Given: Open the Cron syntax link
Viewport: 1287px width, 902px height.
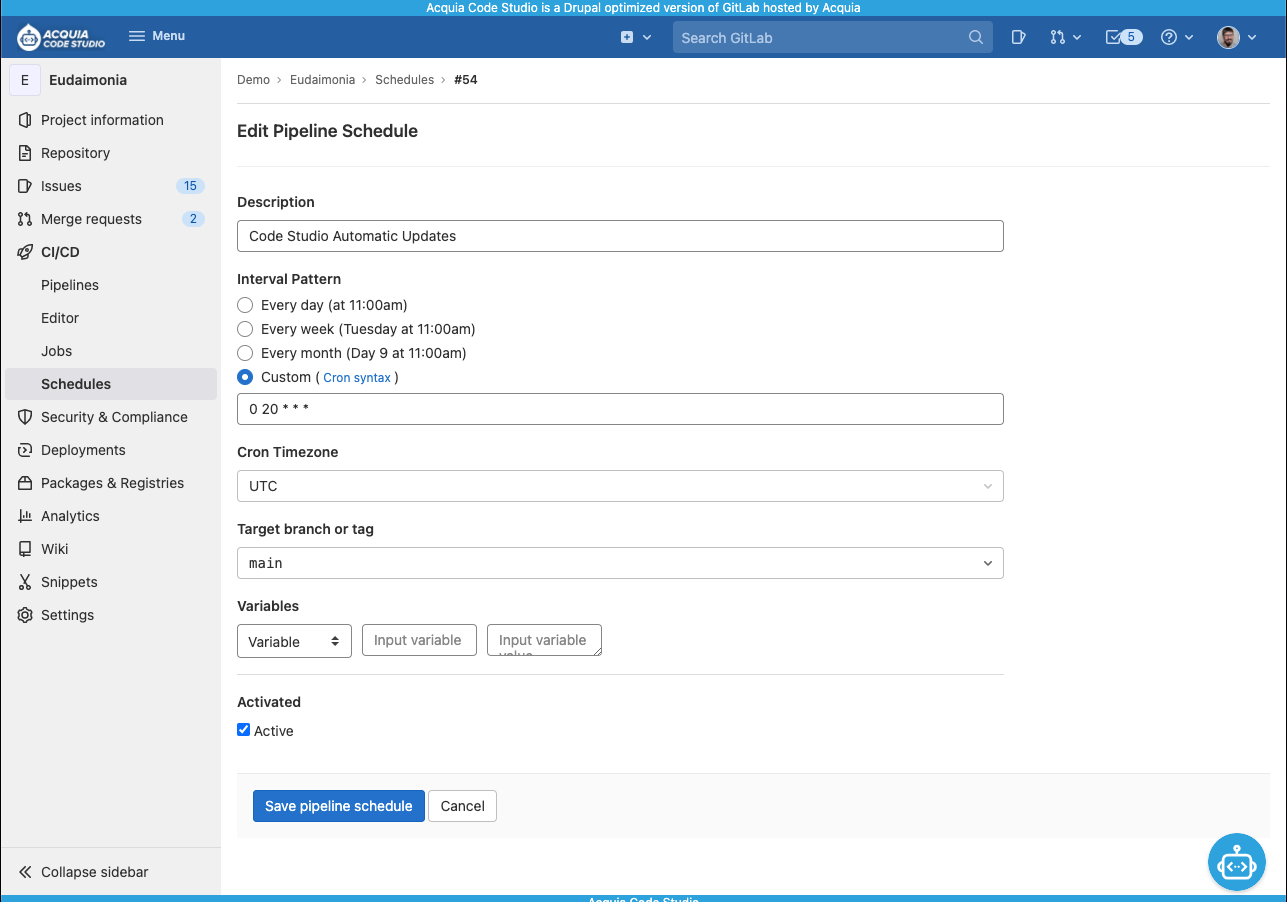Looking at the screenshot, I should pyautogui.click(x=357, y=378).
